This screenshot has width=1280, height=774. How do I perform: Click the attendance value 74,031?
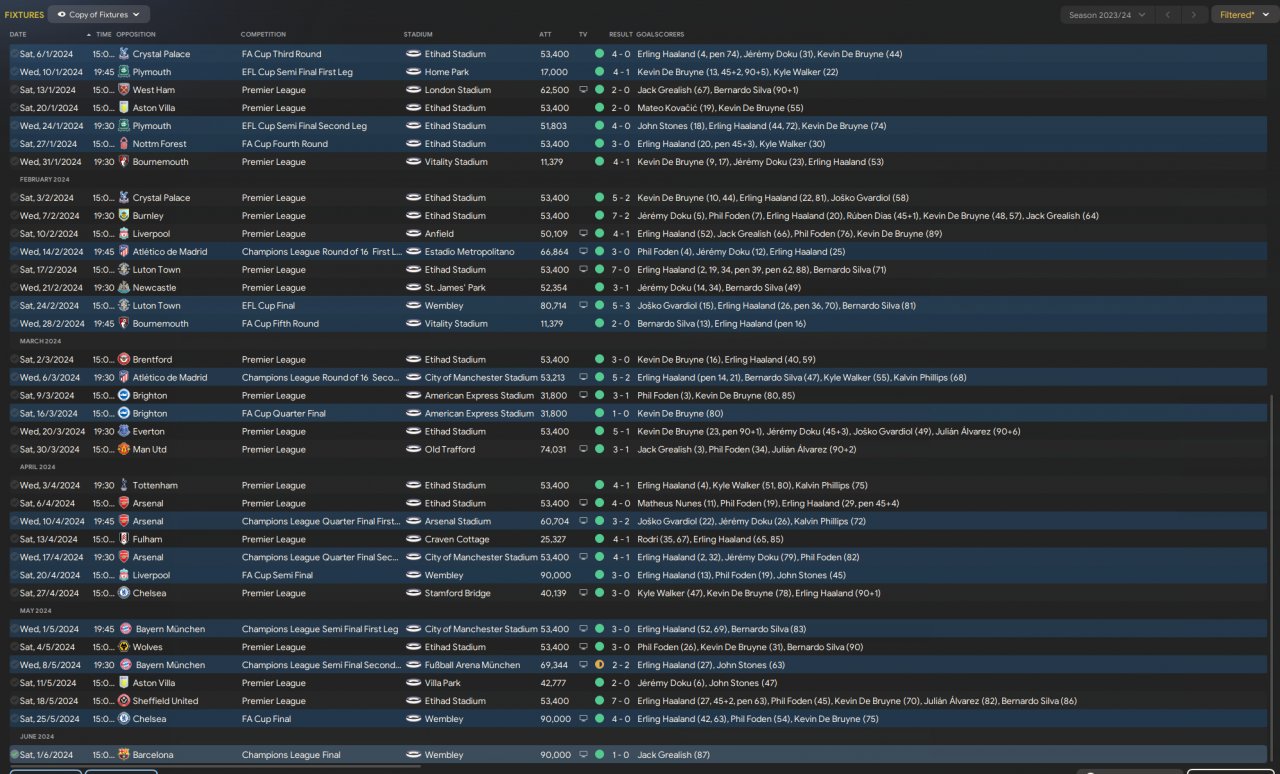coord(555,450)
